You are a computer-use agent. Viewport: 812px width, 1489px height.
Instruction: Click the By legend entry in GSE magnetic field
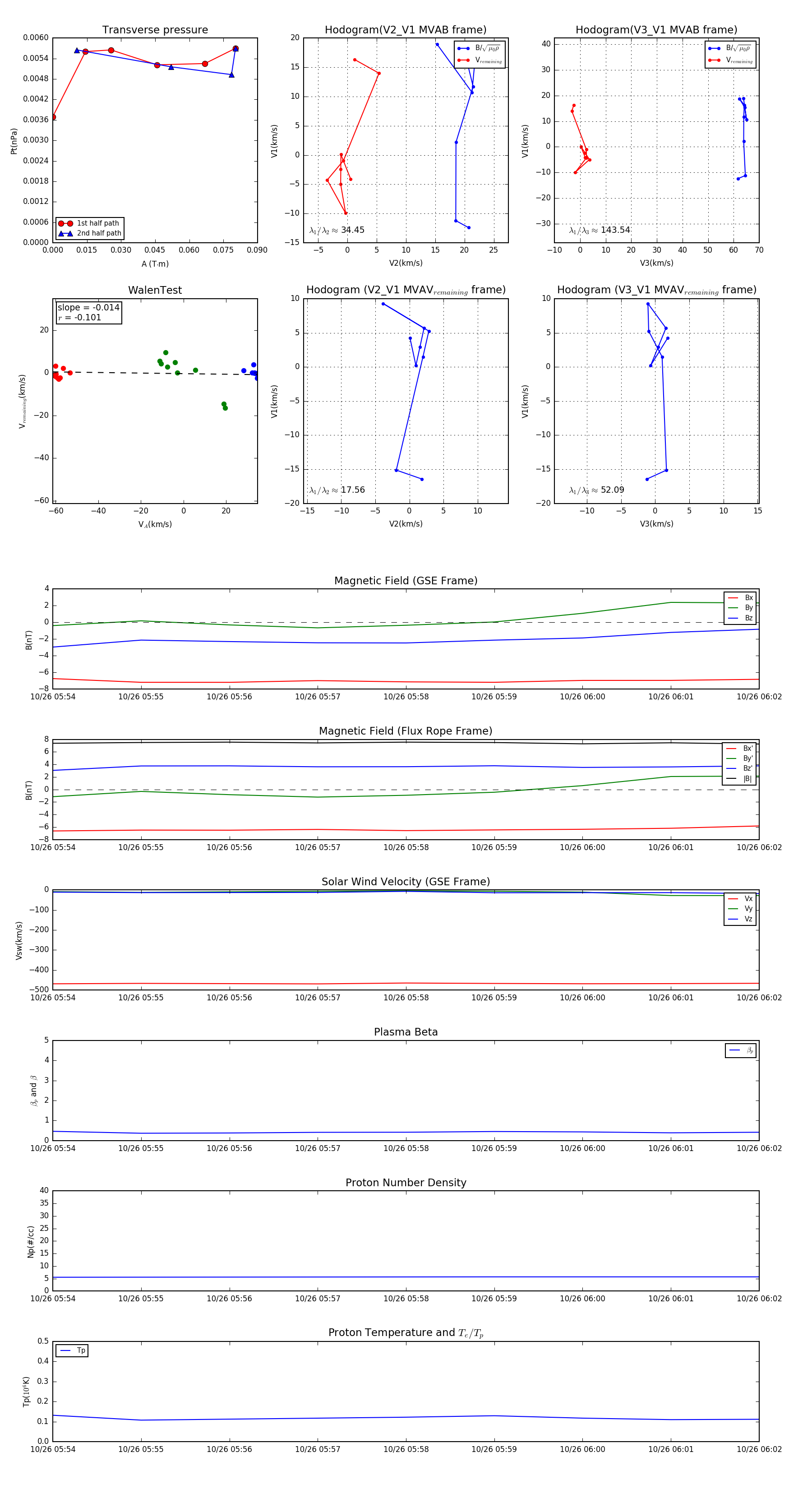pos(740,607)
